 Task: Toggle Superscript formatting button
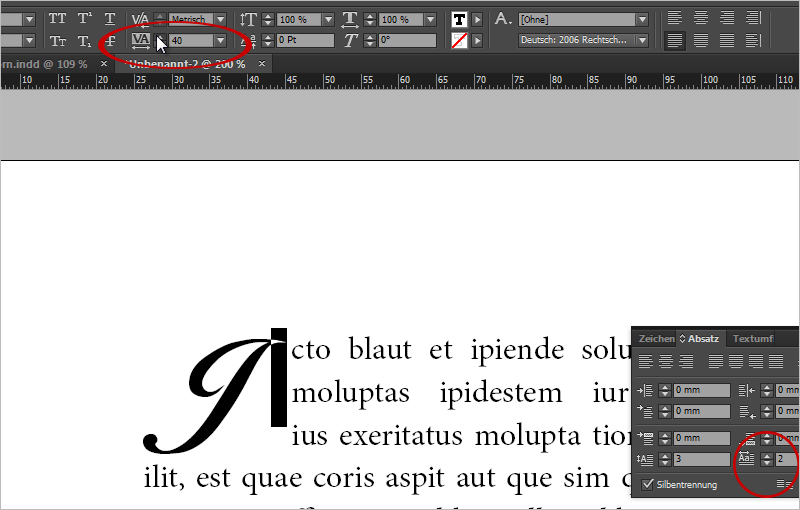pos(84,19)
